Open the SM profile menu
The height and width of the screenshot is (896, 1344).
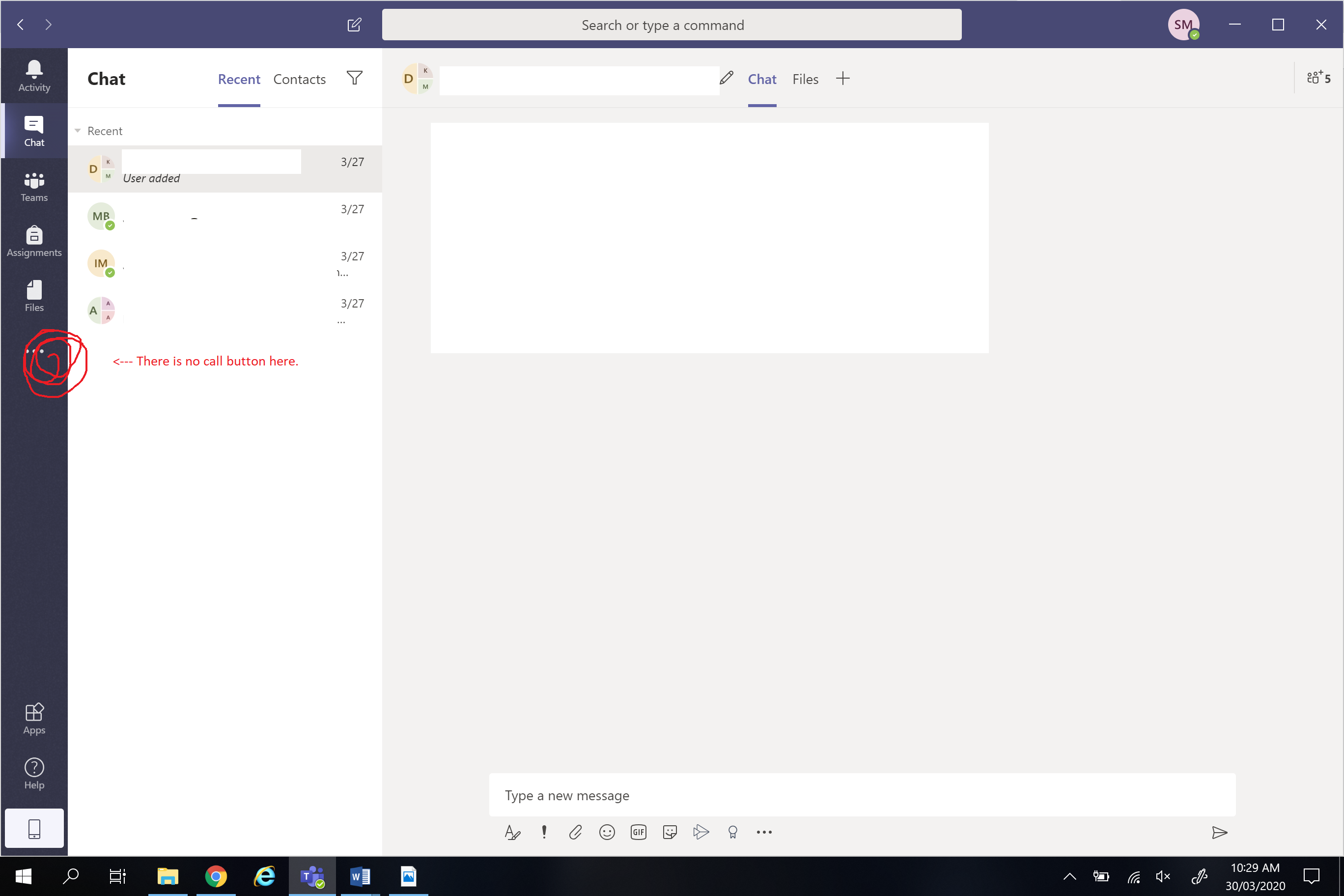1183,25
